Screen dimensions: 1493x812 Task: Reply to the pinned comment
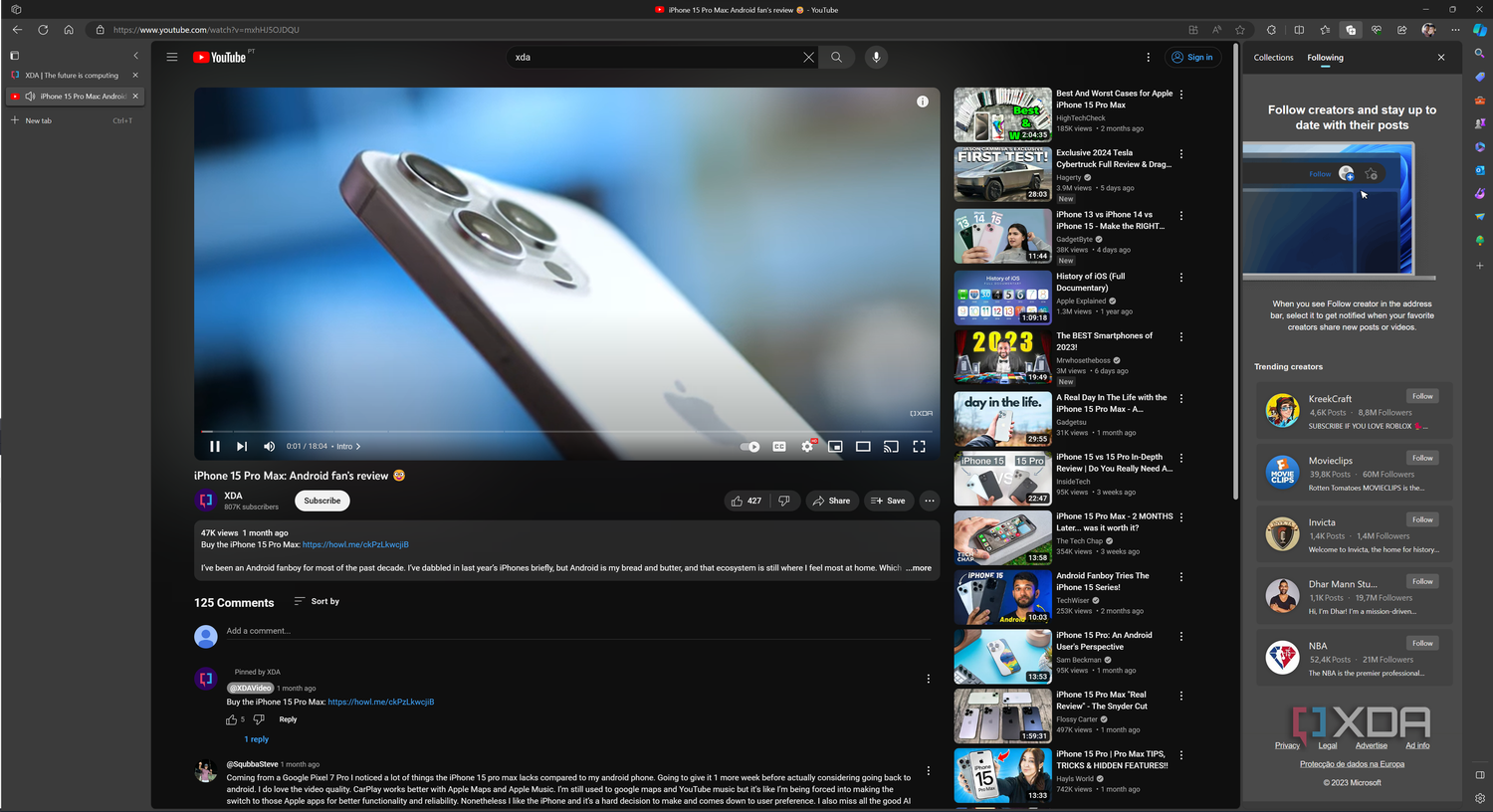coord(288,719)
